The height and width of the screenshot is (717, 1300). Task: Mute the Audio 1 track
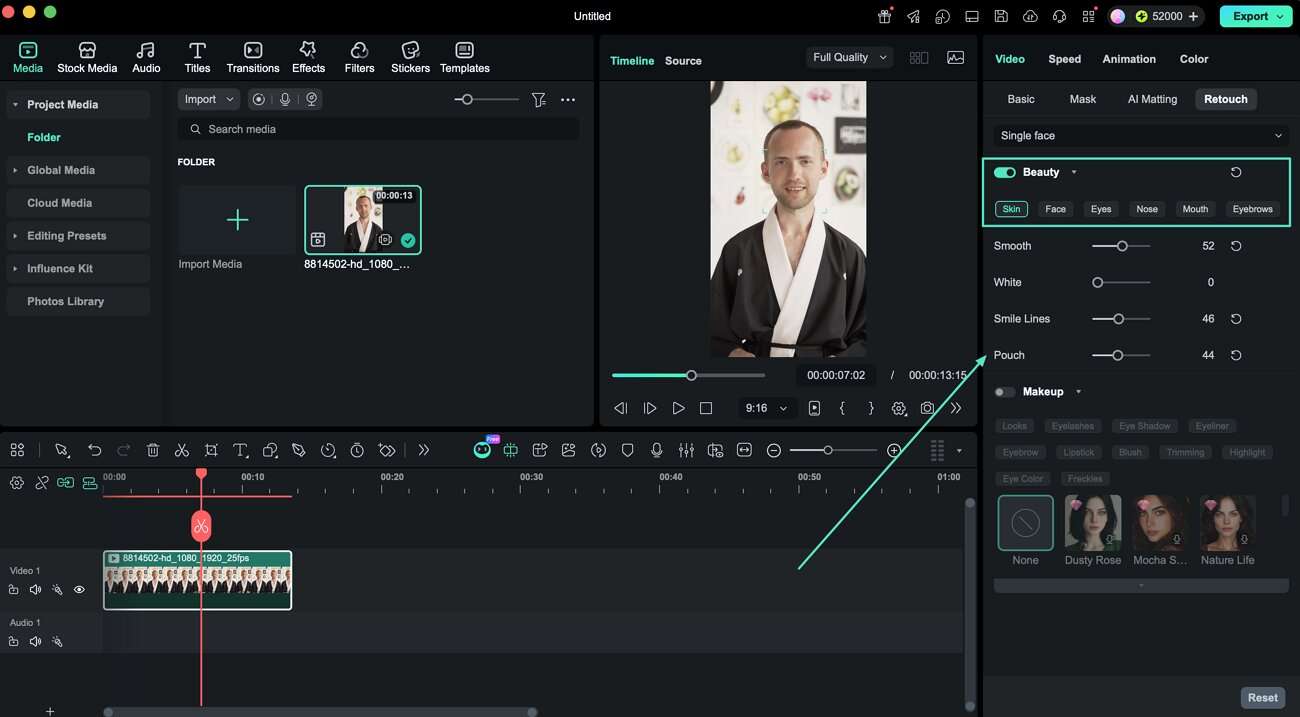tap(35, 642)
